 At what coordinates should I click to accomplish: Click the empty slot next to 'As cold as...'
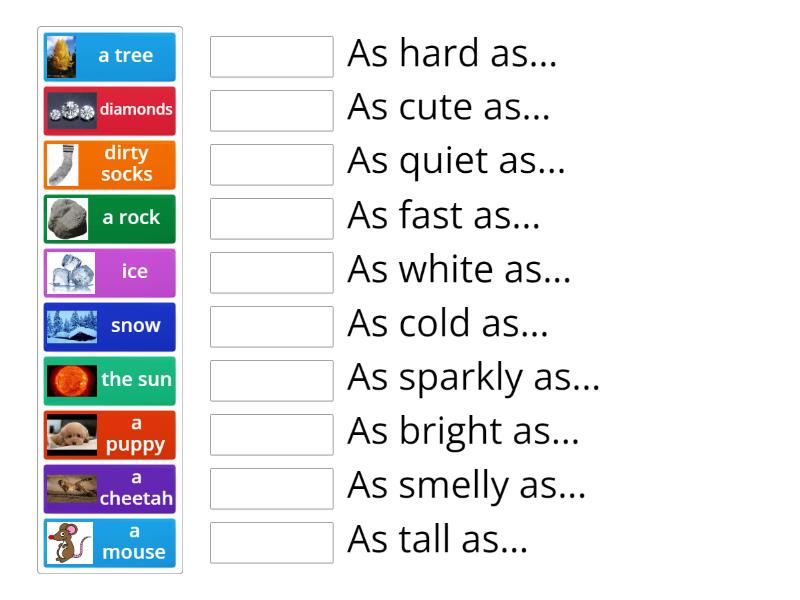click(271, 326)
